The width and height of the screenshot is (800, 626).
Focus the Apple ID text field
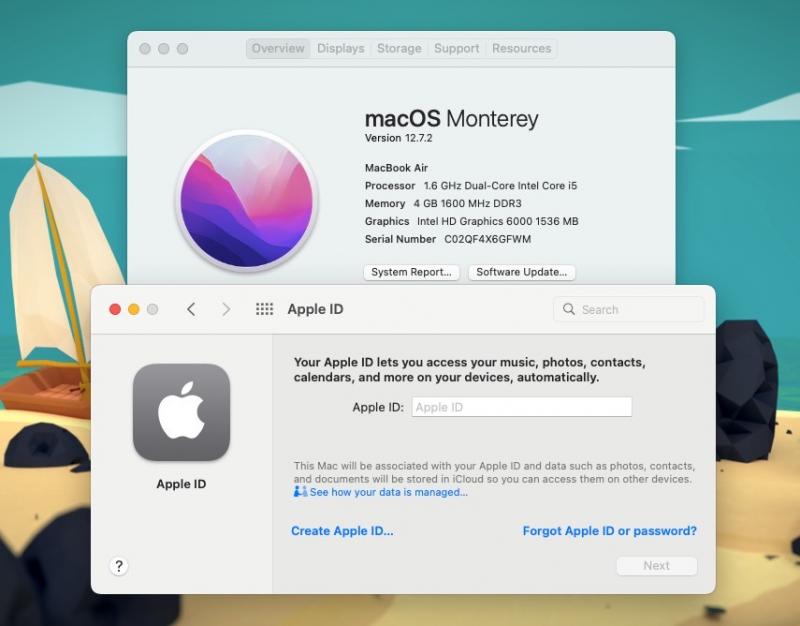(522, 407)
